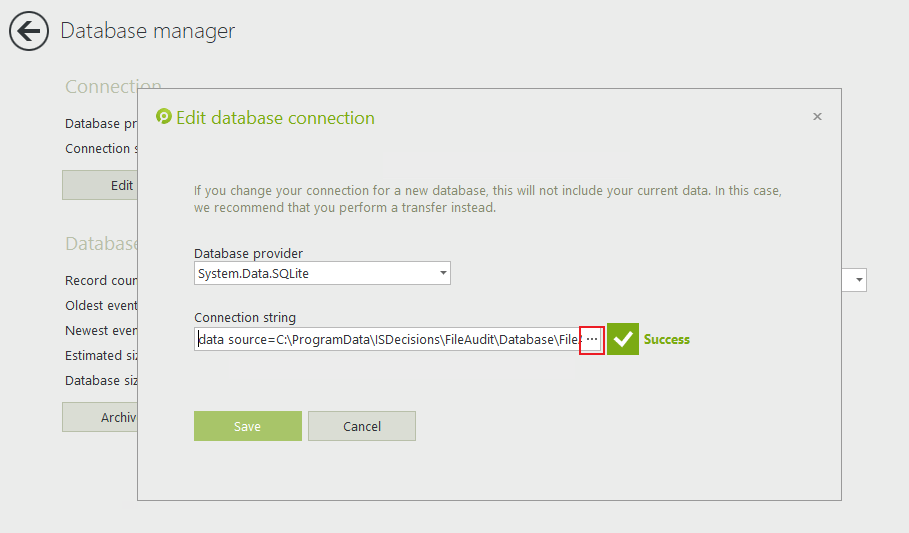This screenshot has height=533, width=909.
Task: Close the Edit database connection dialog
Action: click(817, 117)
